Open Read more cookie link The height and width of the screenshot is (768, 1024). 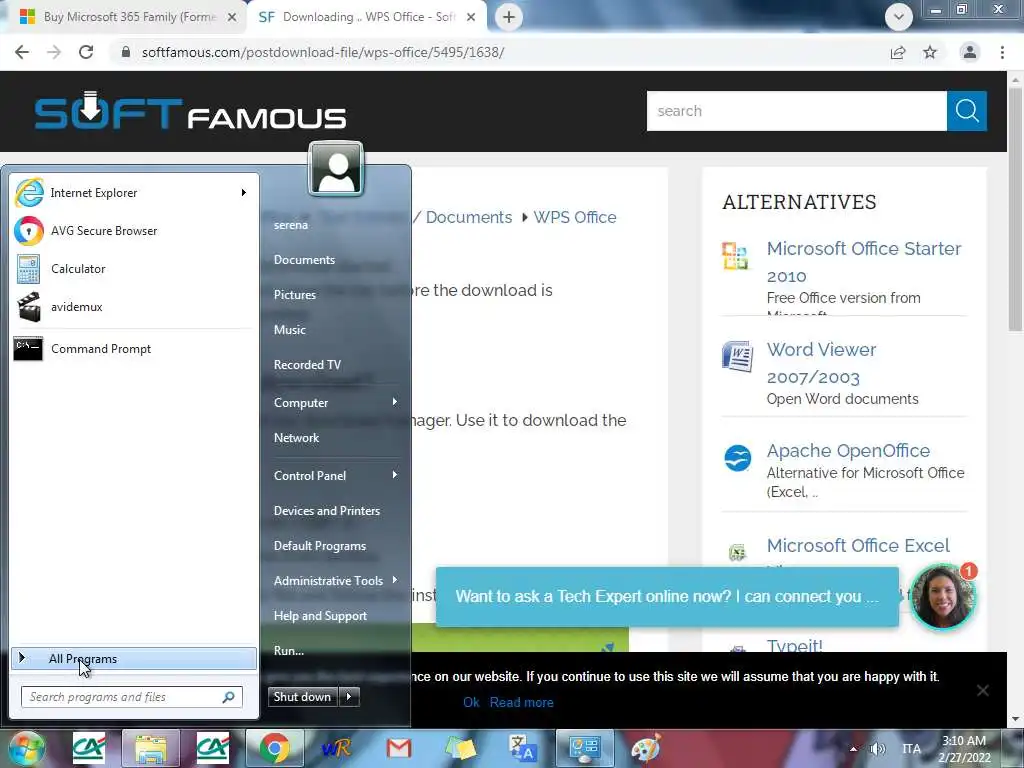[x=522, y=702]
